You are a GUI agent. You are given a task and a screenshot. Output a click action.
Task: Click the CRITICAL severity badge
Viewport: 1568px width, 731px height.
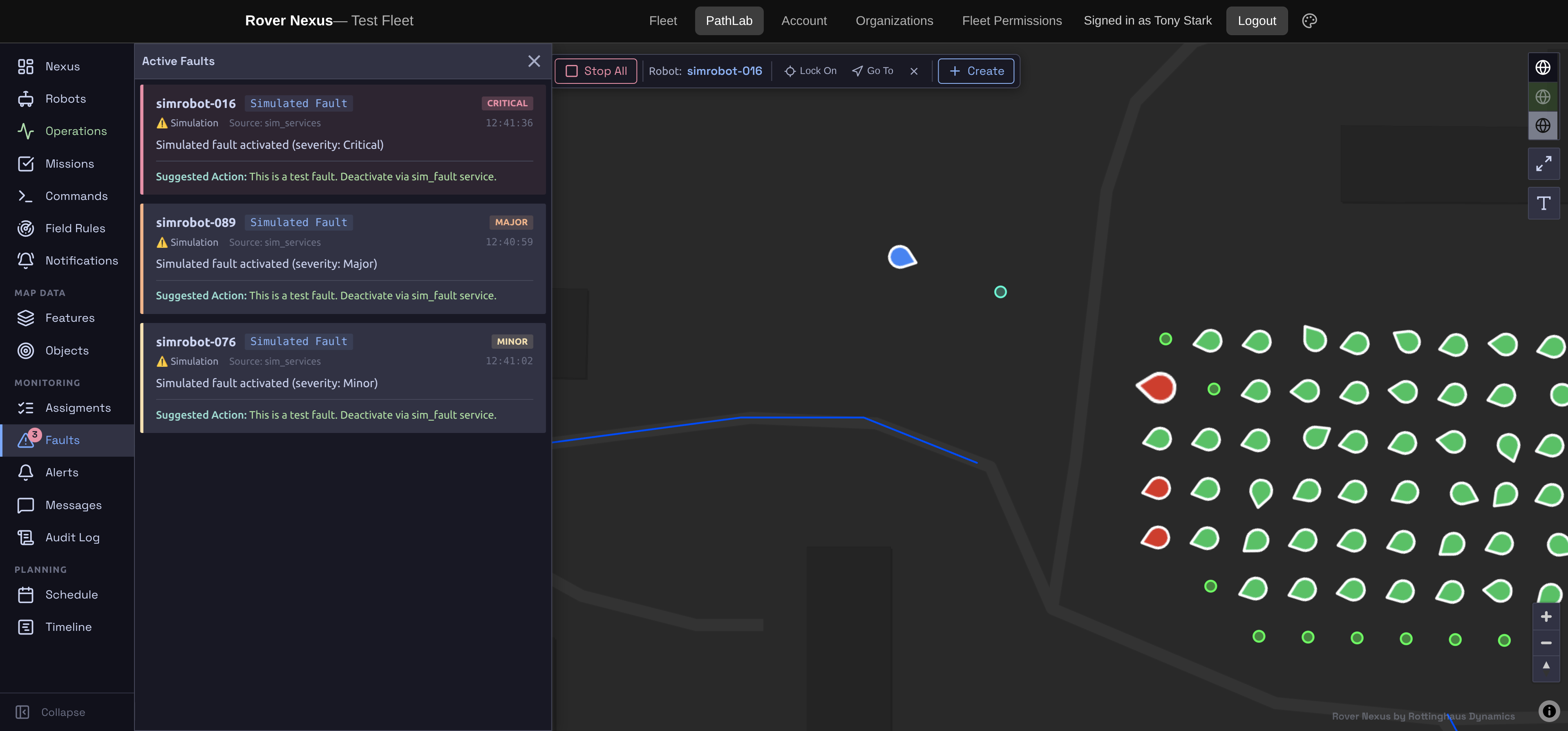[x=507, y=103]
